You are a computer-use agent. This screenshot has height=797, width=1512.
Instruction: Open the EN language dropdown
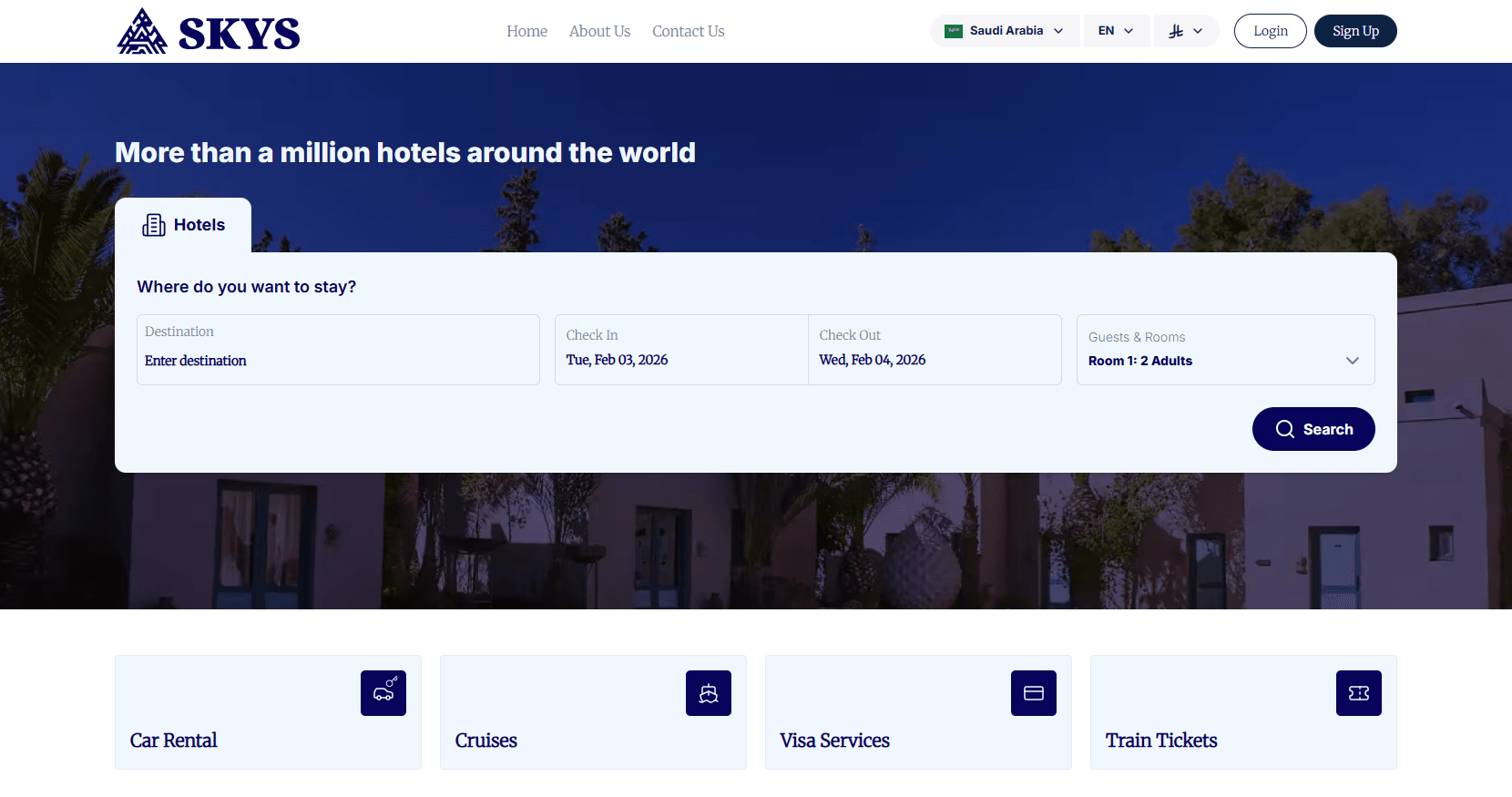(1117, 31)
